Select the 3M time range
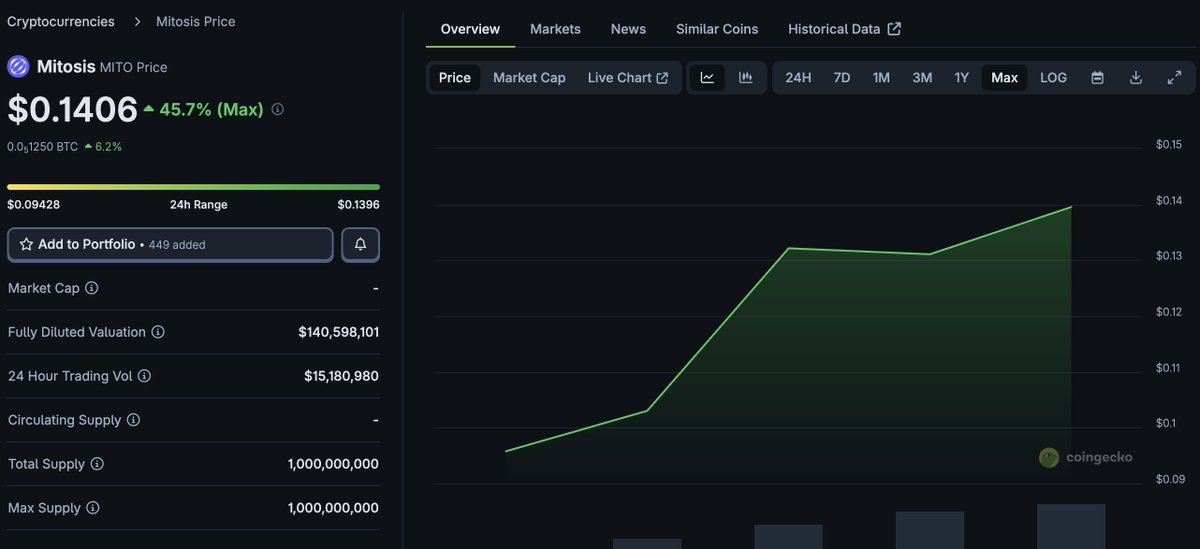The height and width of the screenshot is (549, 1200). pyautogui.click(x=922, y=77)
